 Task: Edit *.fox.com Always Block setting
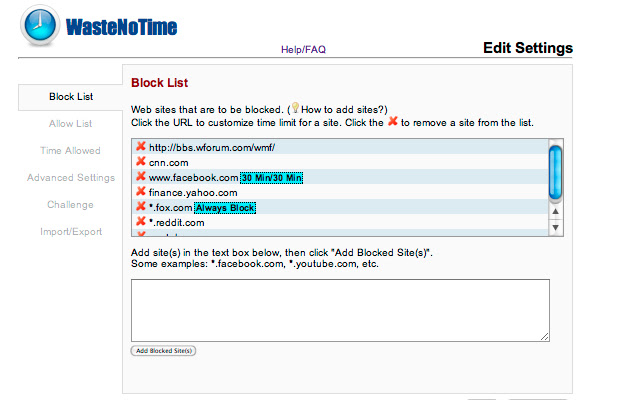(224, 207)
